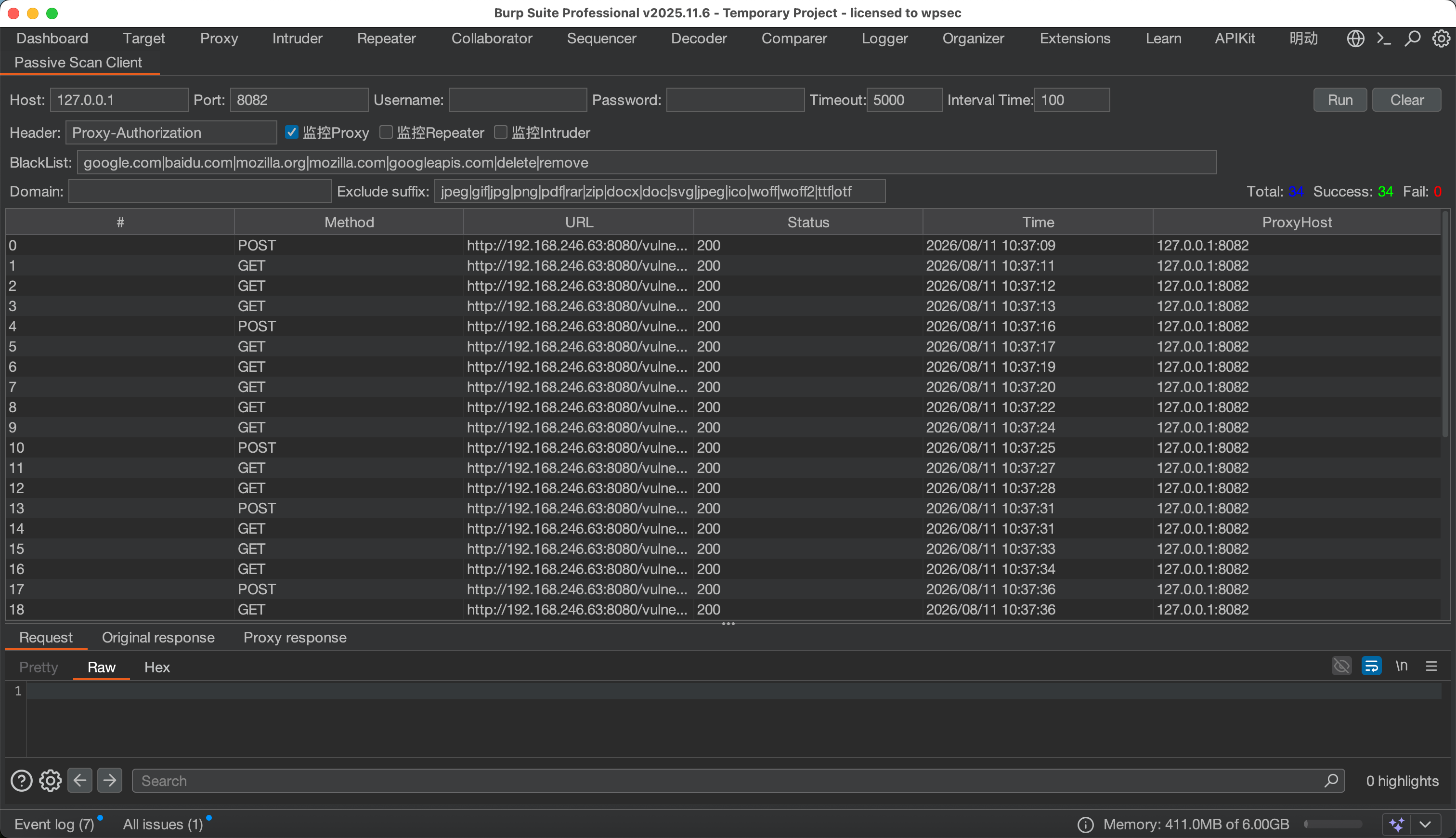
Task: Open the Burp AI sparkle icon
Action: 1397,825
